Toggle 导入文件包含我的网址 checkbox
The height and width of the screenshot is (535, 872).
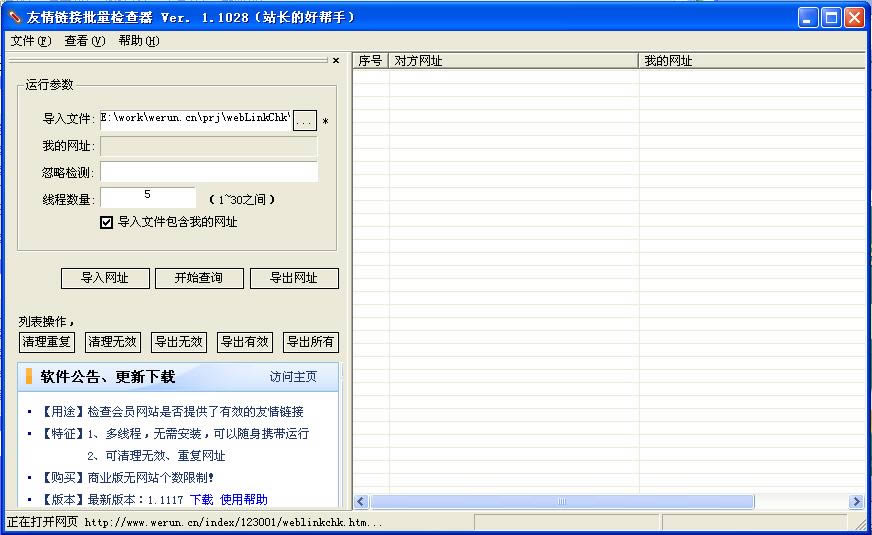pyautogui.click(x=106, y=222)
